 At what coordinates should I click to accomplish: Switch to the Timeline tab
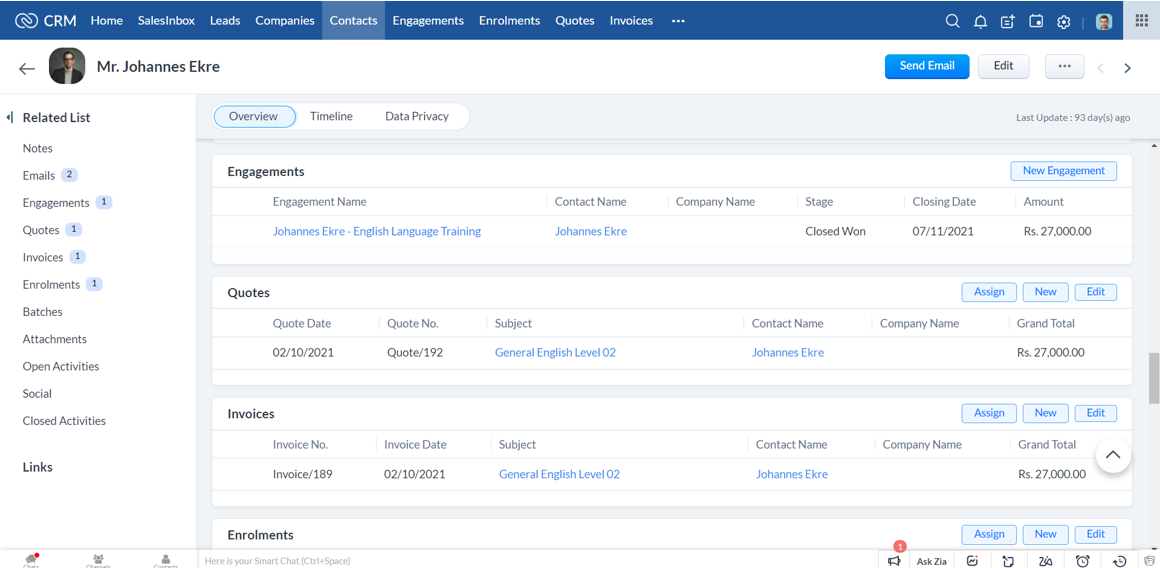click(331, 116)
